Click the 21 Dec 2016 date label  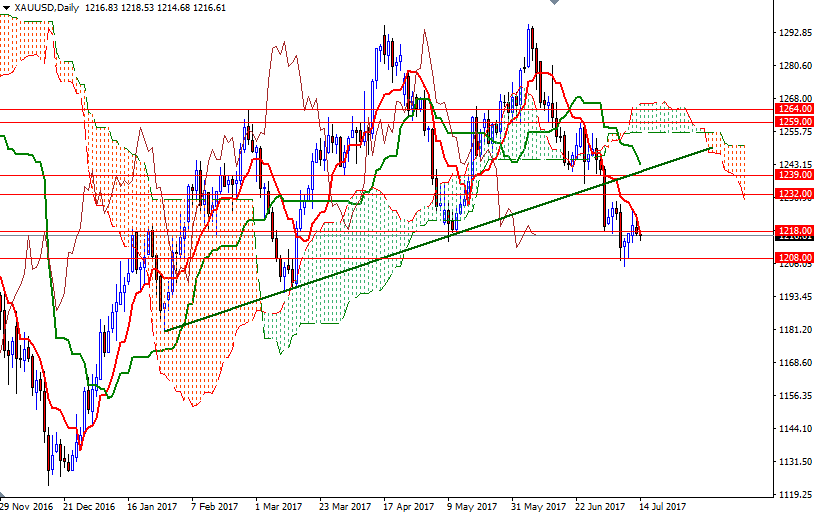(89, 506)
